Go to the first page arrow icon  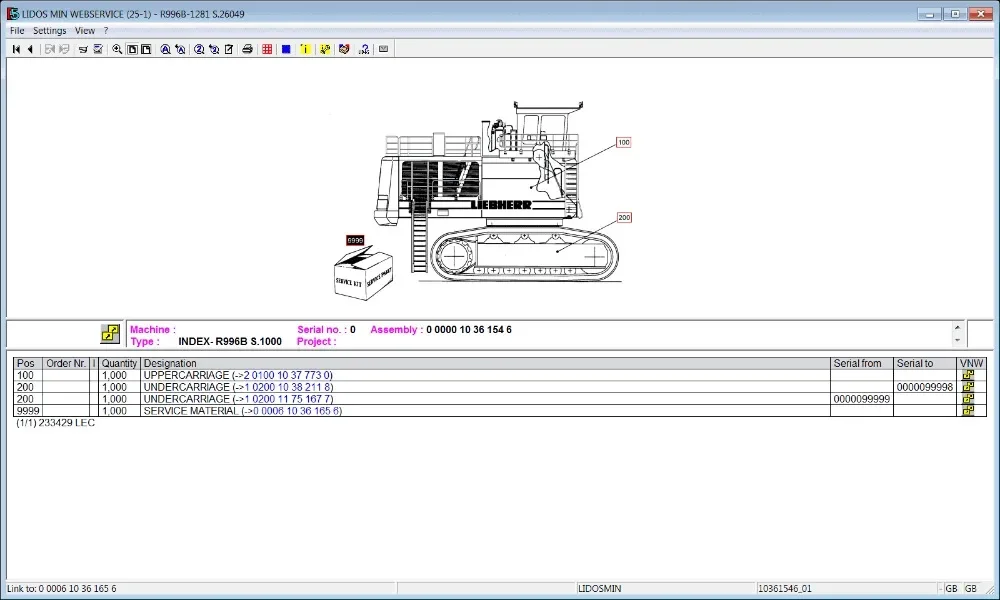pos(16,49)
